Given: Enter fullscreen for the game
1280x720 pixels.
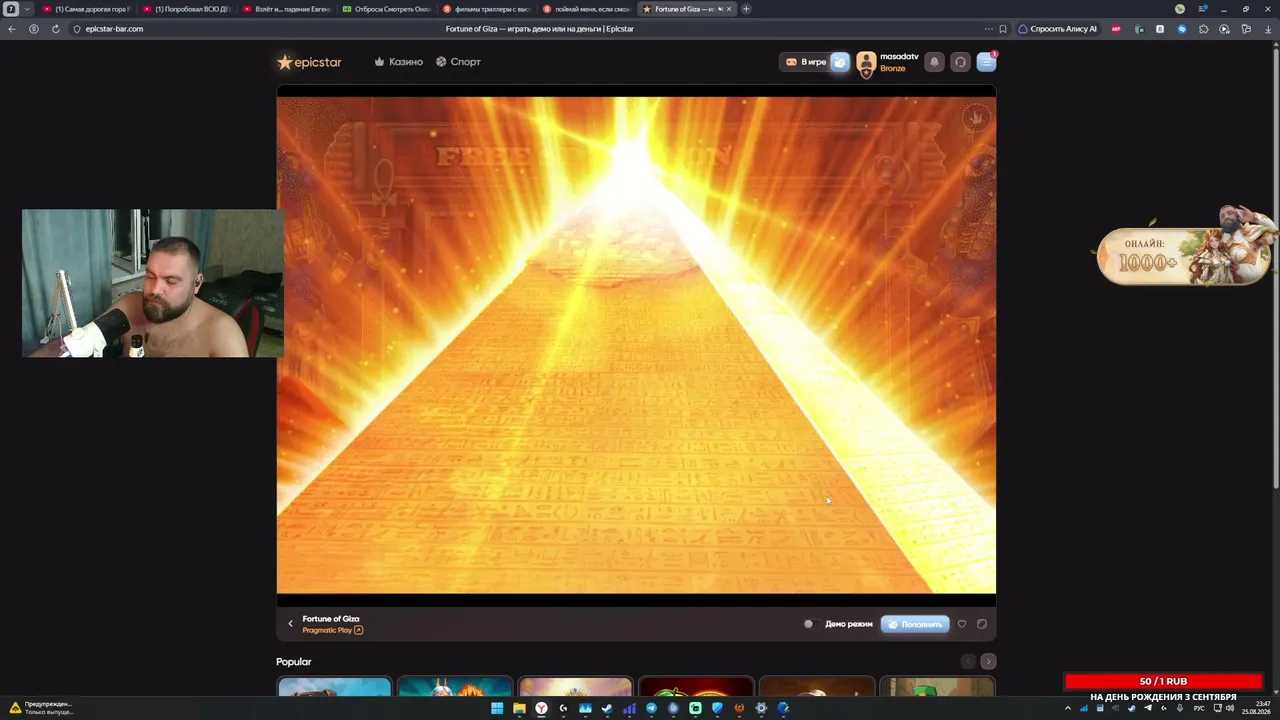Looking at the screenshot, I should pos(982,624).
